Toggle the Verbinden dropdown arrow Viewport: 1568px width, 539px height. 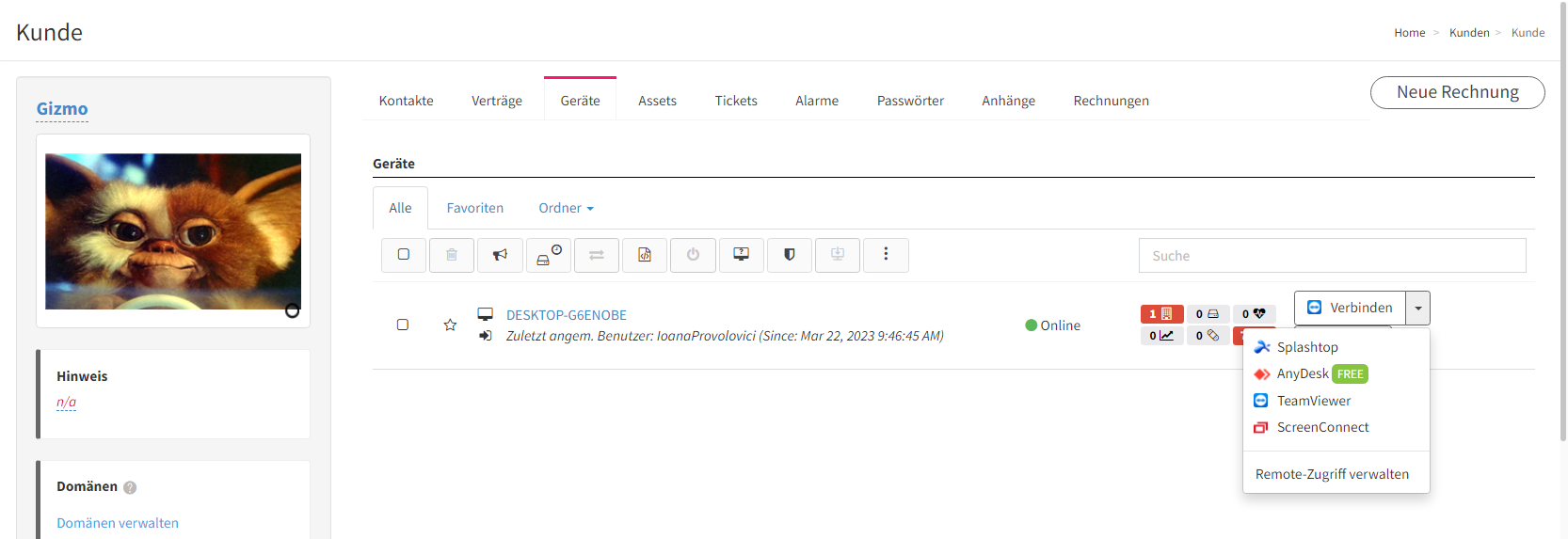pyautogui.click(x=1418, y=308)
